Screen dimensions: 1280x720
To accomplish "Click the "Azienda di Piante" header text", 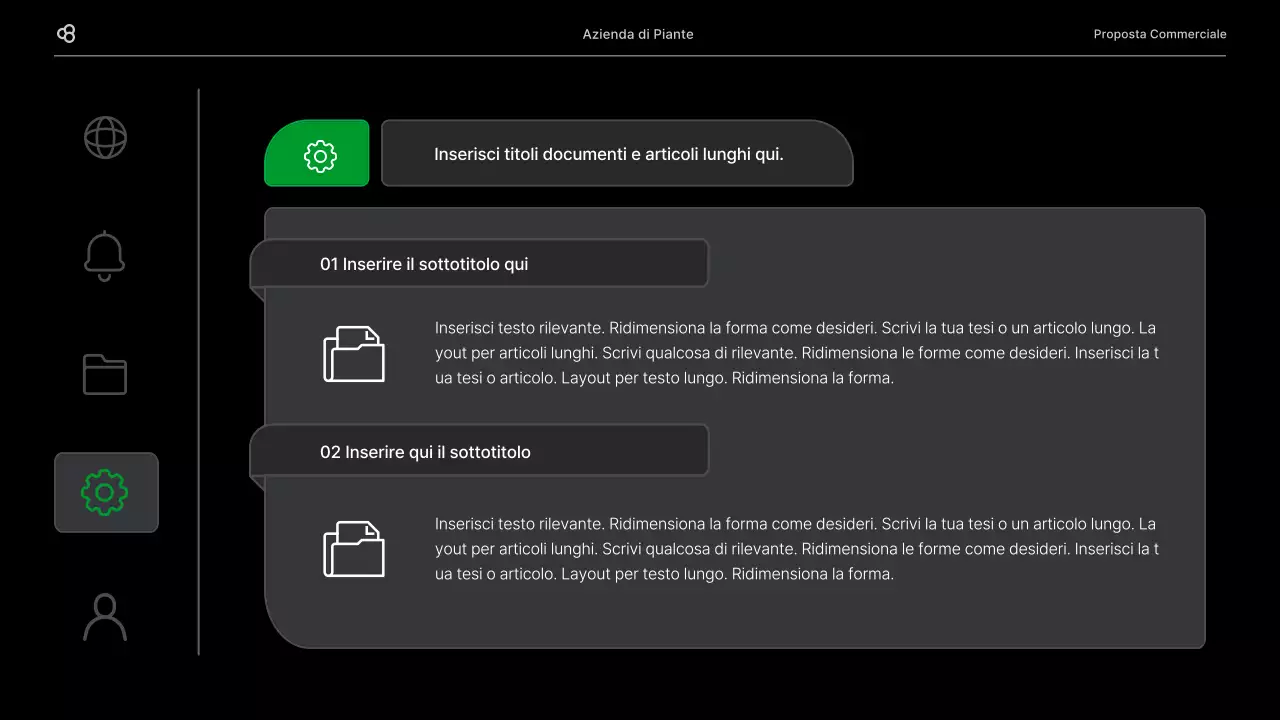I will [x=638, y=34].
